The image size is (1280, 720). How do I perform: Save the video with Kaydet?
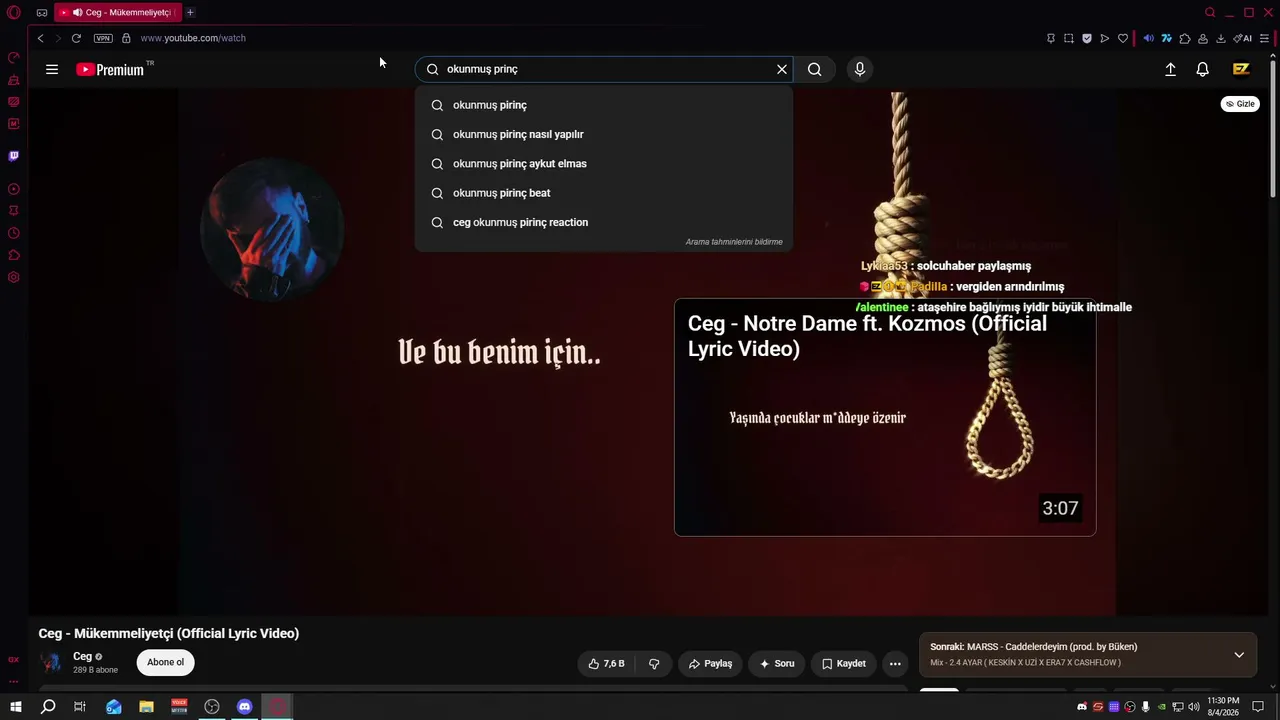tap(844, 663)
